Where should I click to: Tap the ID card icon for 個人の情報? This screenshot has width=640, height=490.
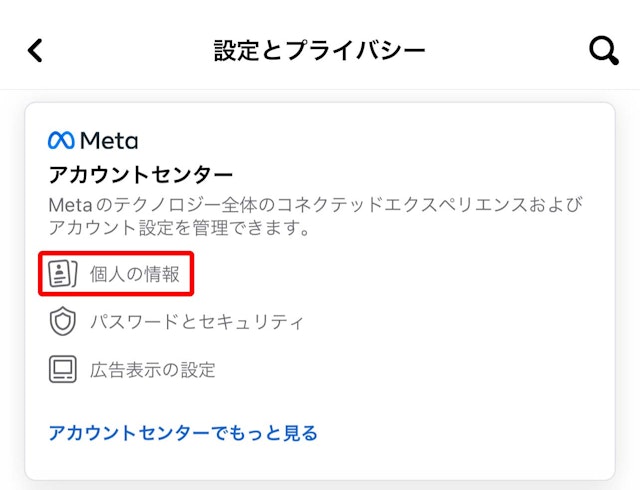click(x=63, y=274)
